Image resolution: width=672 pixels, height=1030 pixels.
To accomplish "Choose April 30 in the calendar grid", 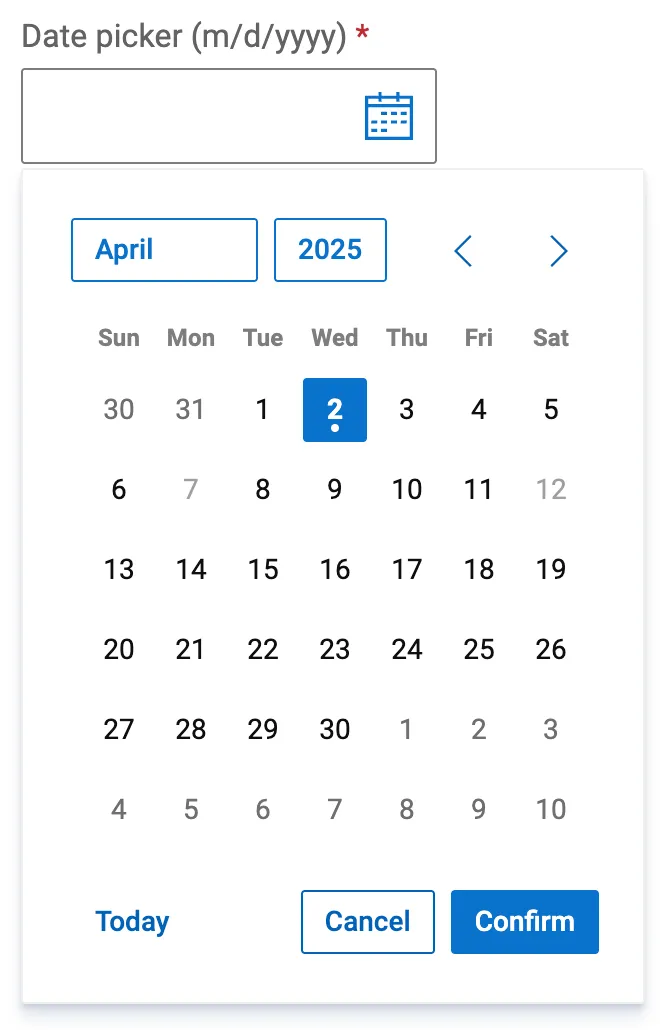I will coord(335,730).
